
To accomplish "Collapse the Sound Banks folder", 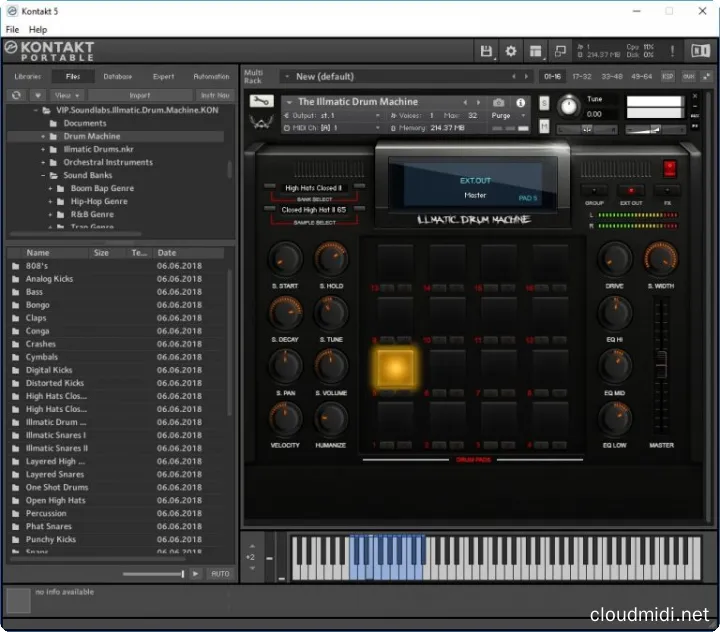I will [x=44, y=175].
